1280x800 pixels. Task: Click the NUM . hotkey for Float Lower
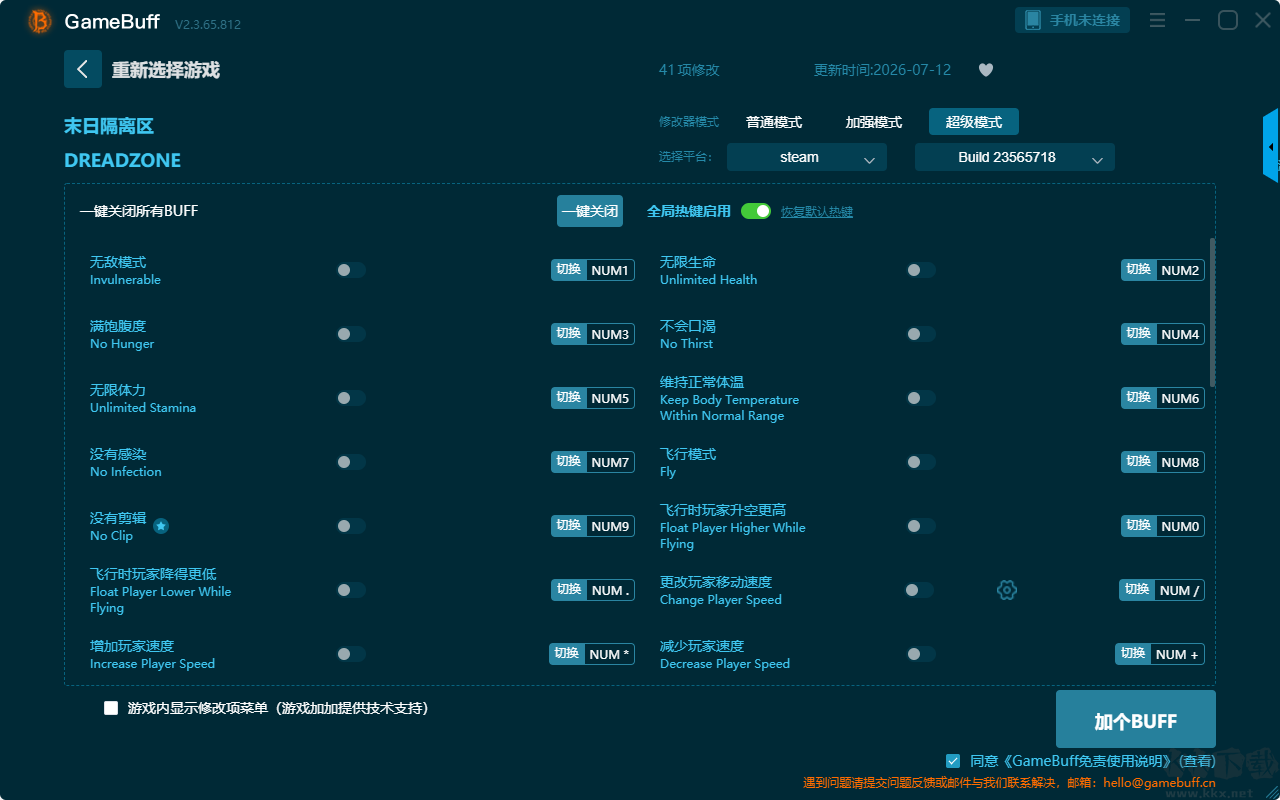pyautogui.click(x=593, y=590)
